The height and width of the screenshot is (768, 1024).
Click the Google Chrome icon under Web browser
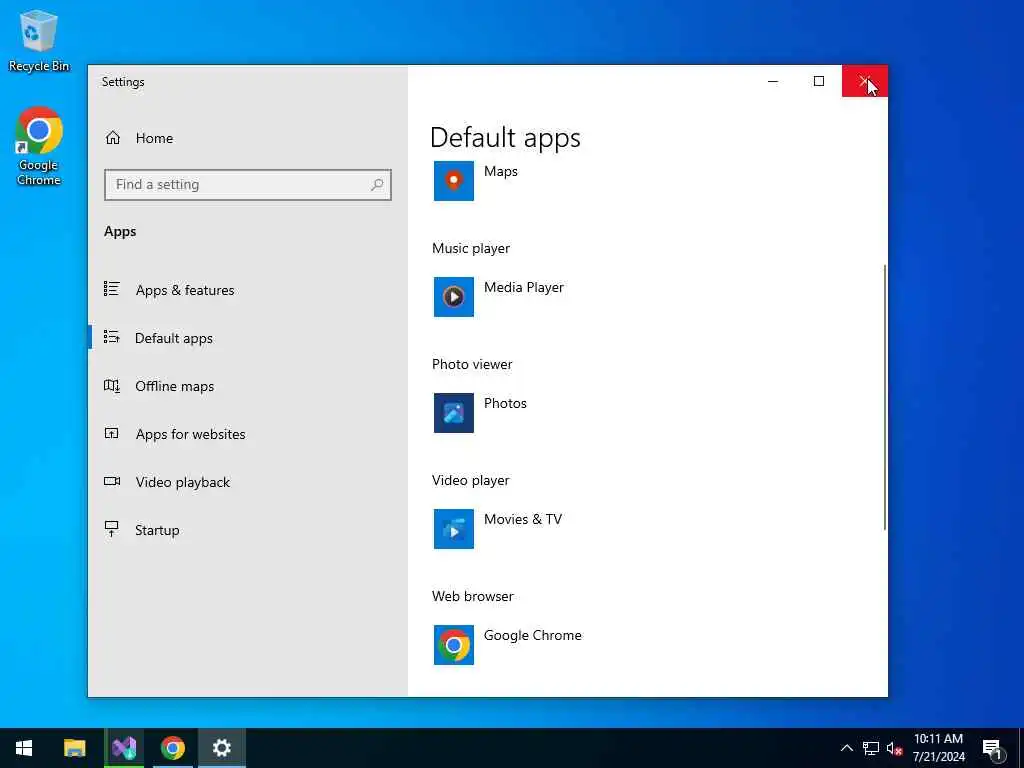coord(453,645)
